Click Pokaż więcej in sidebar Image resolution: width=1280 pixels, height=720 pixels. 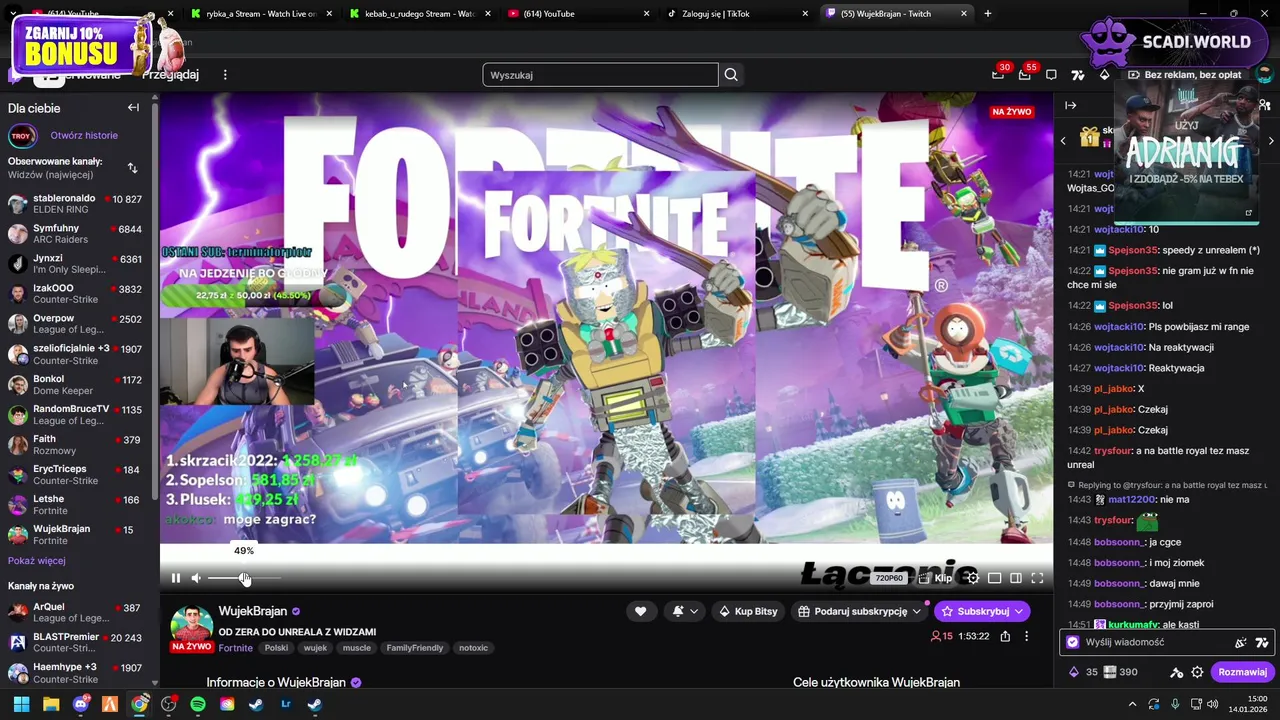[37, 561]
